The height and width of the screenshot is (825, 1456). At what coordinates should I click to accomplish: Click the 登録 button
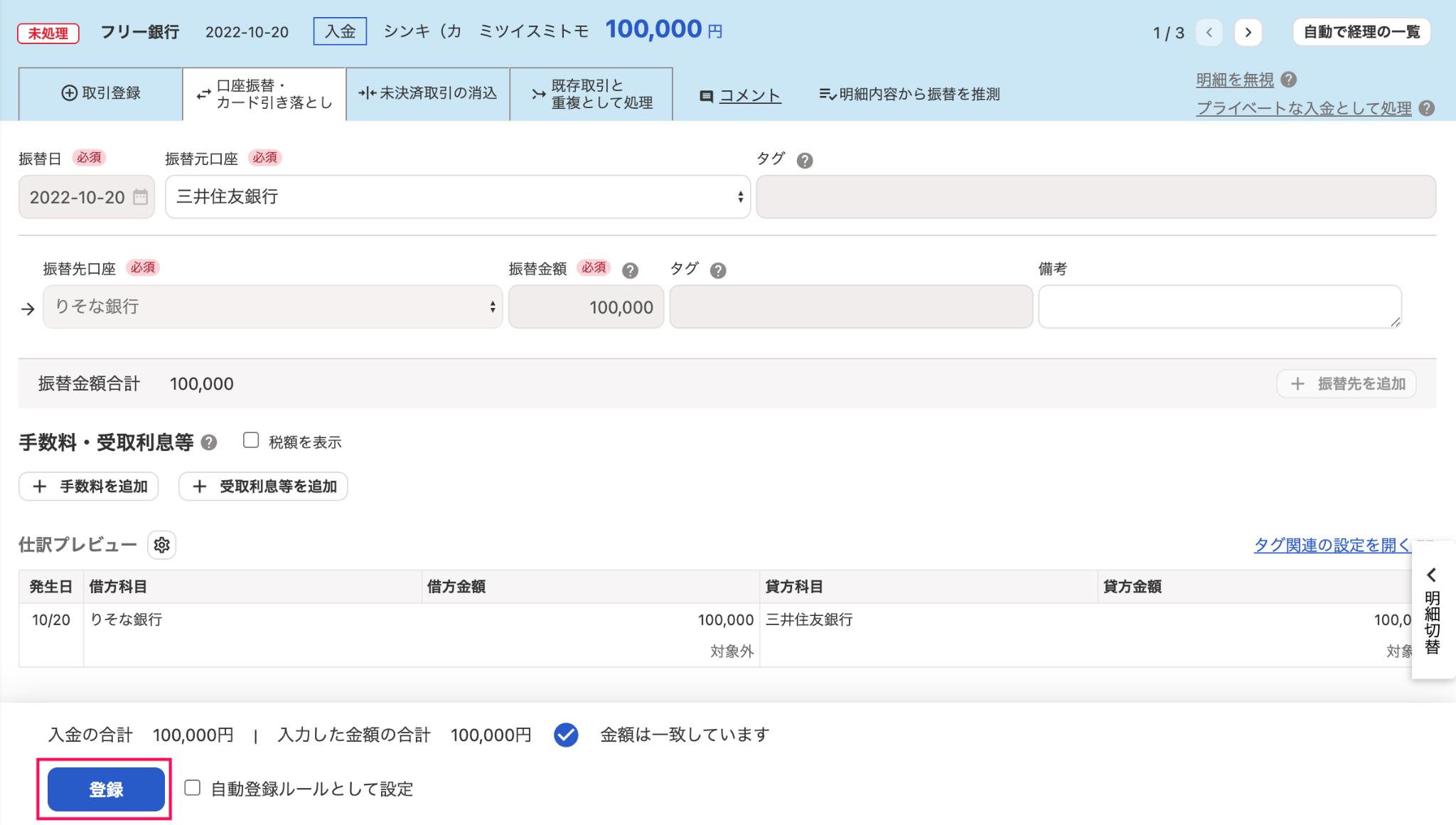(106, 789)
